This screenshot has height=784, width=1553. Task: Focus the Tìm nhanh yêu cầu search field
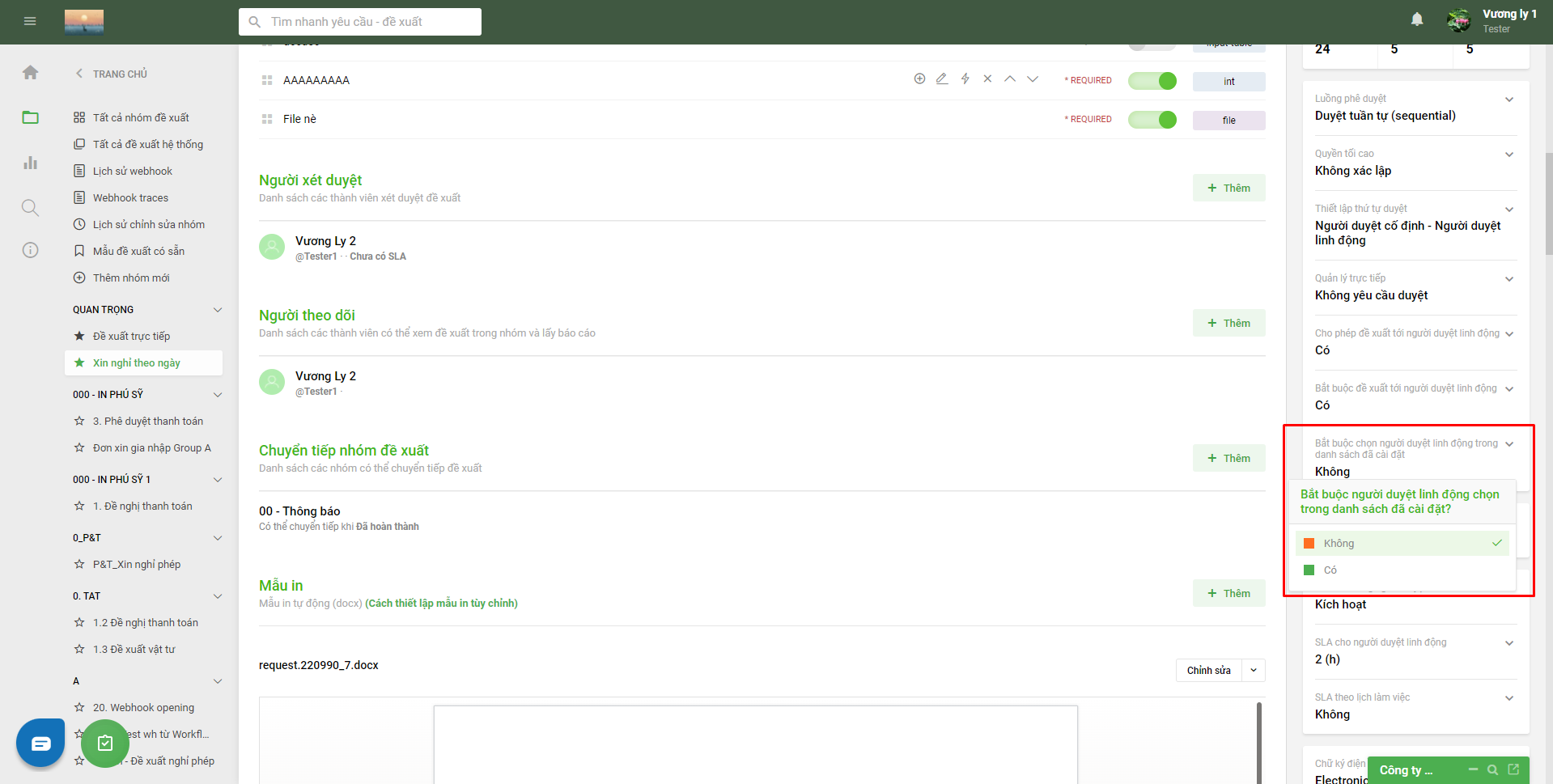[360, 22]
